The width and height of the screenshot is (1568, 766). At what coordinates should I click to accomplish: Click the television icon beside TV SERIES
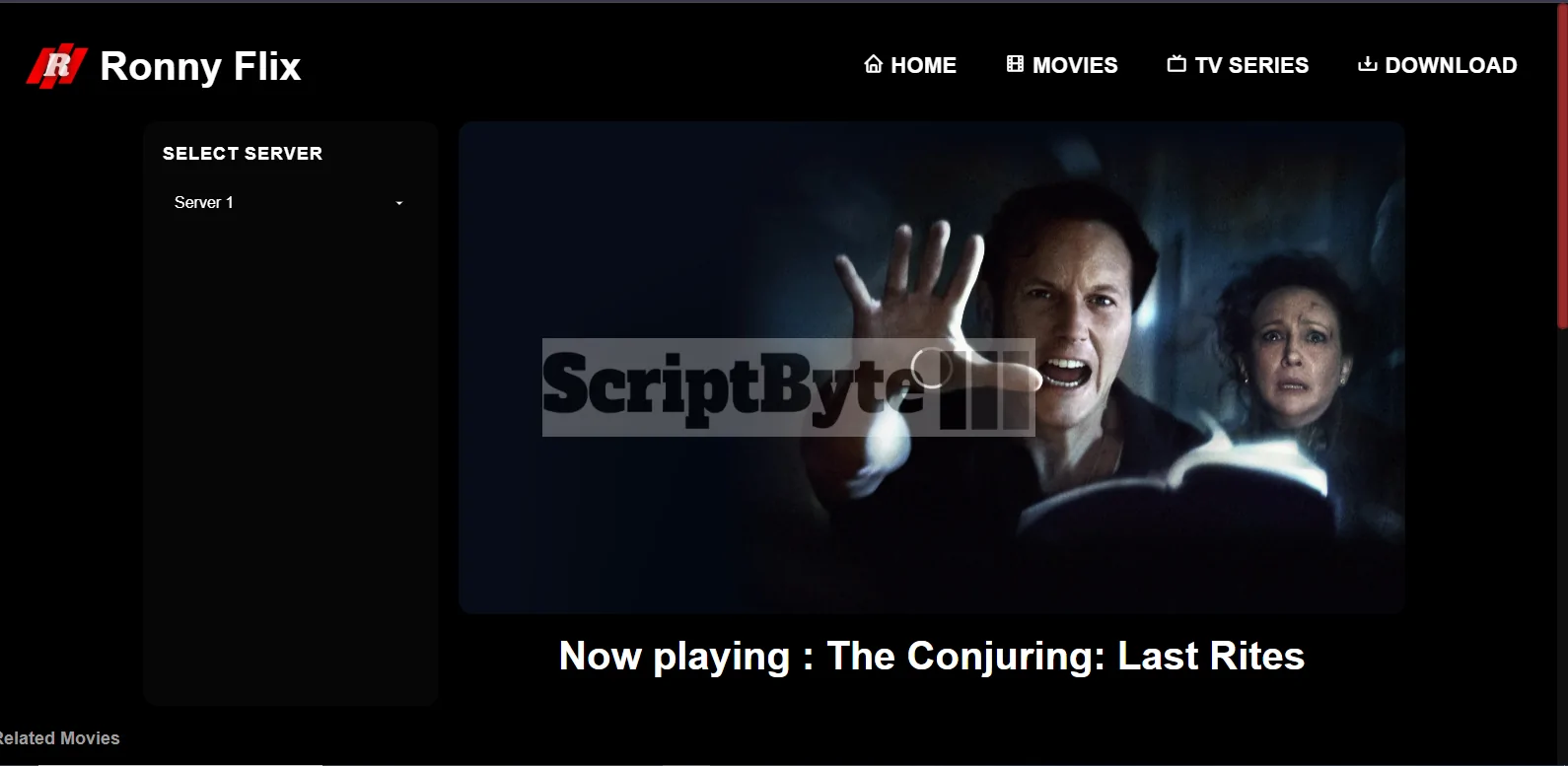click(x=1176, y=64)
